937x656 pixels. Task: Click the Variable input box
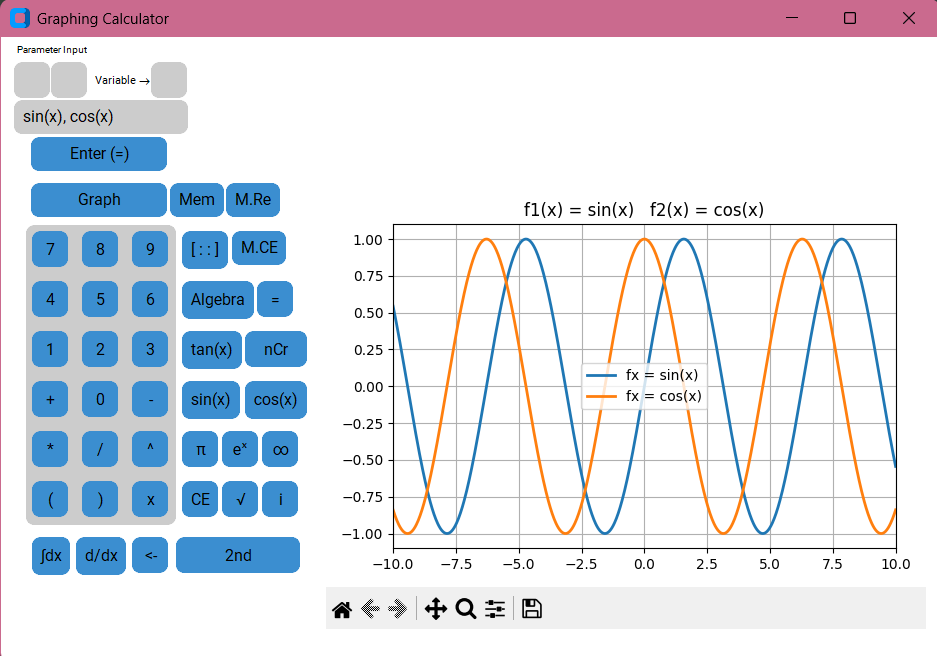(168, 80)
